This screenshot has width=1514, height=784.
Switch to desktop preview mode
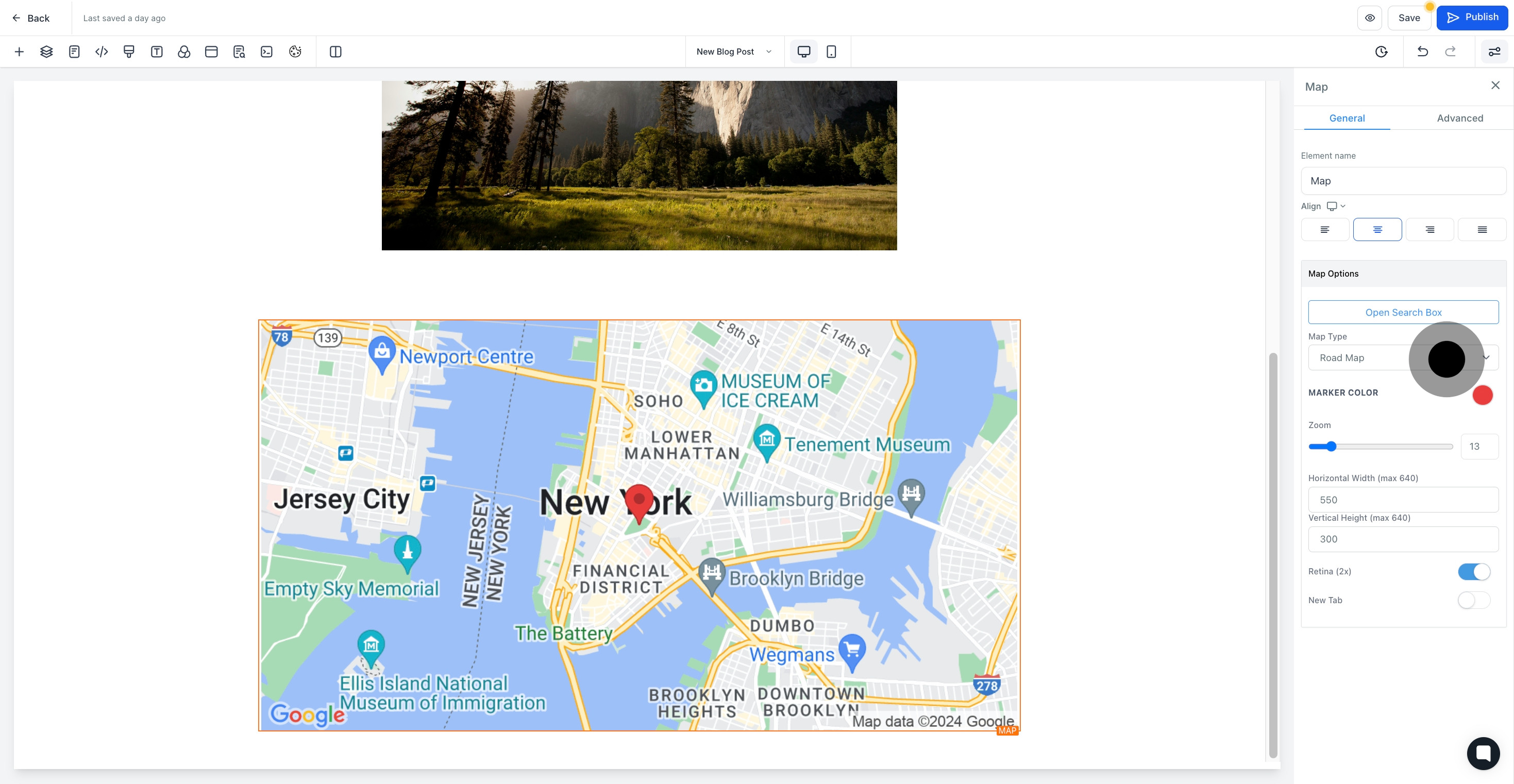pyautogui.click(x=803, y=52)
